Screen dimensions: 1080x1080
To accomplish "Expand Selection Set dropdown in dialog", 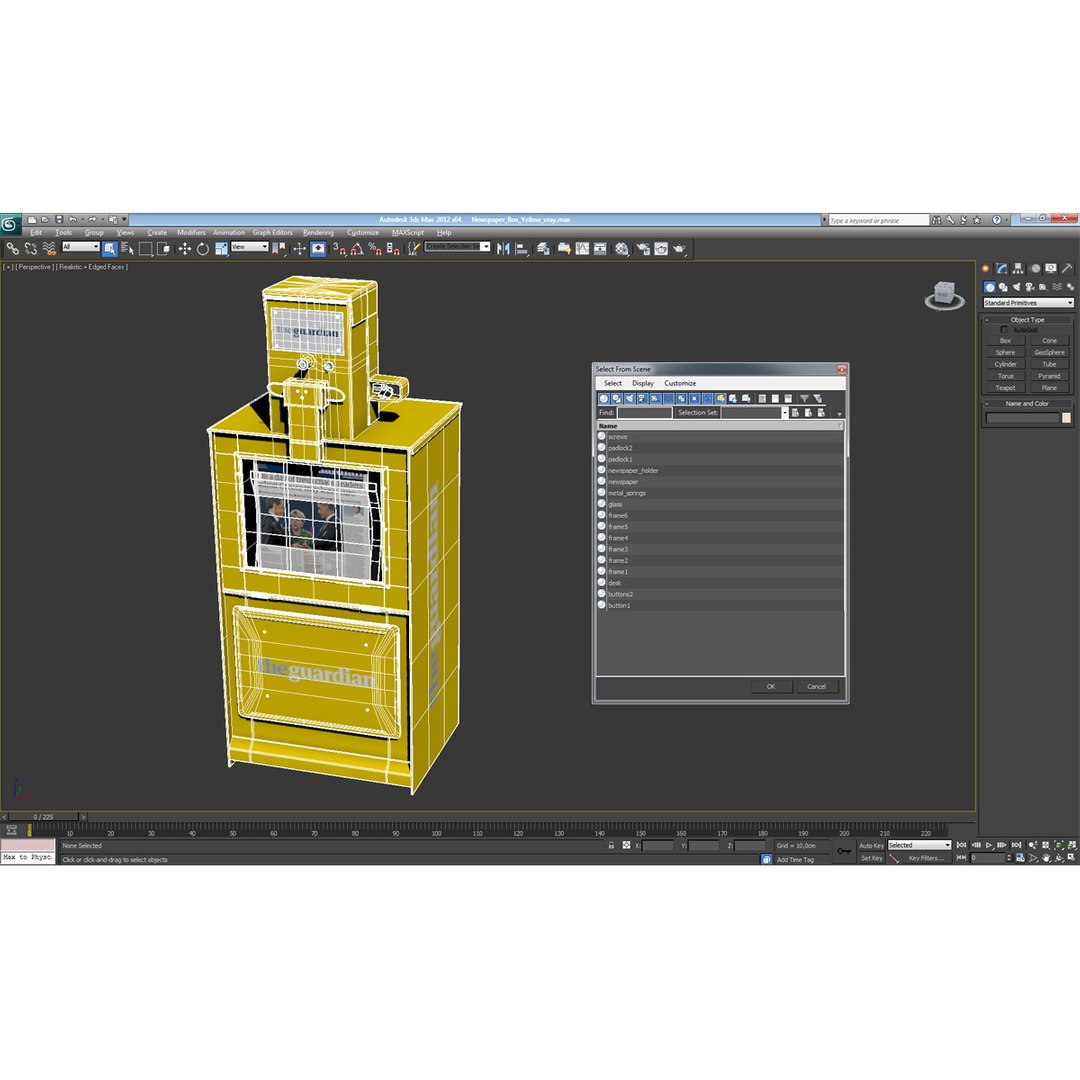I will pos(784,413).
